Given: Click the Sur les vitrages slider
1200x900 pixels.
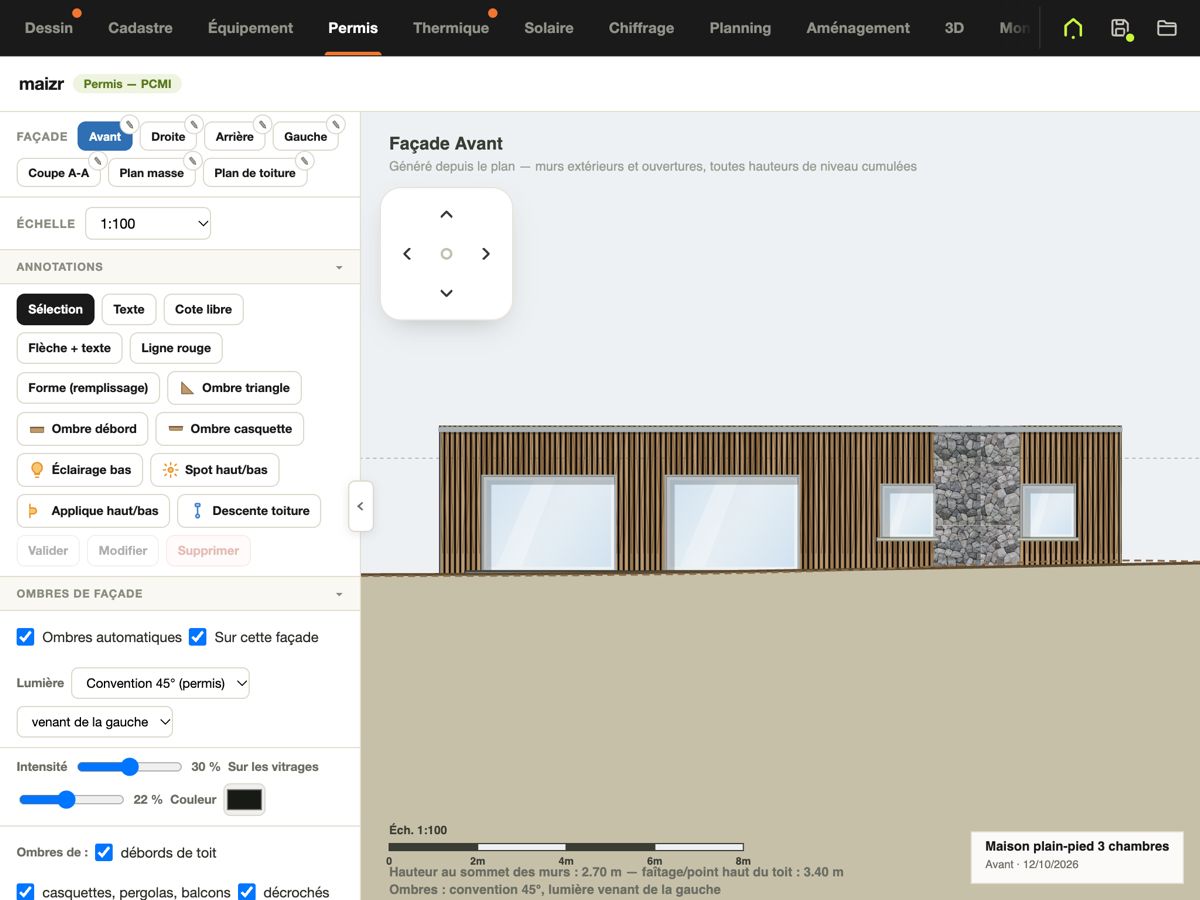Looking at the screenshot, I should pos(71,800).
